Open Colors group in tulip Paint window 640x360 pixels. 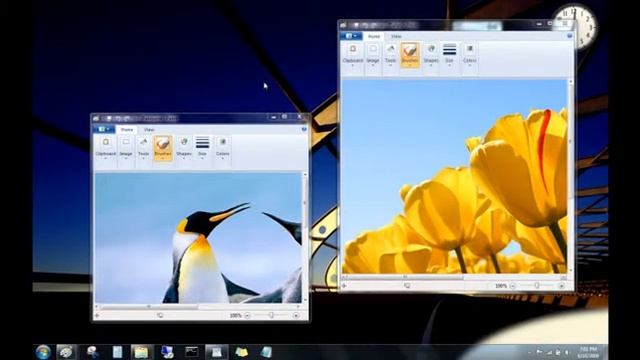(470, 55)
